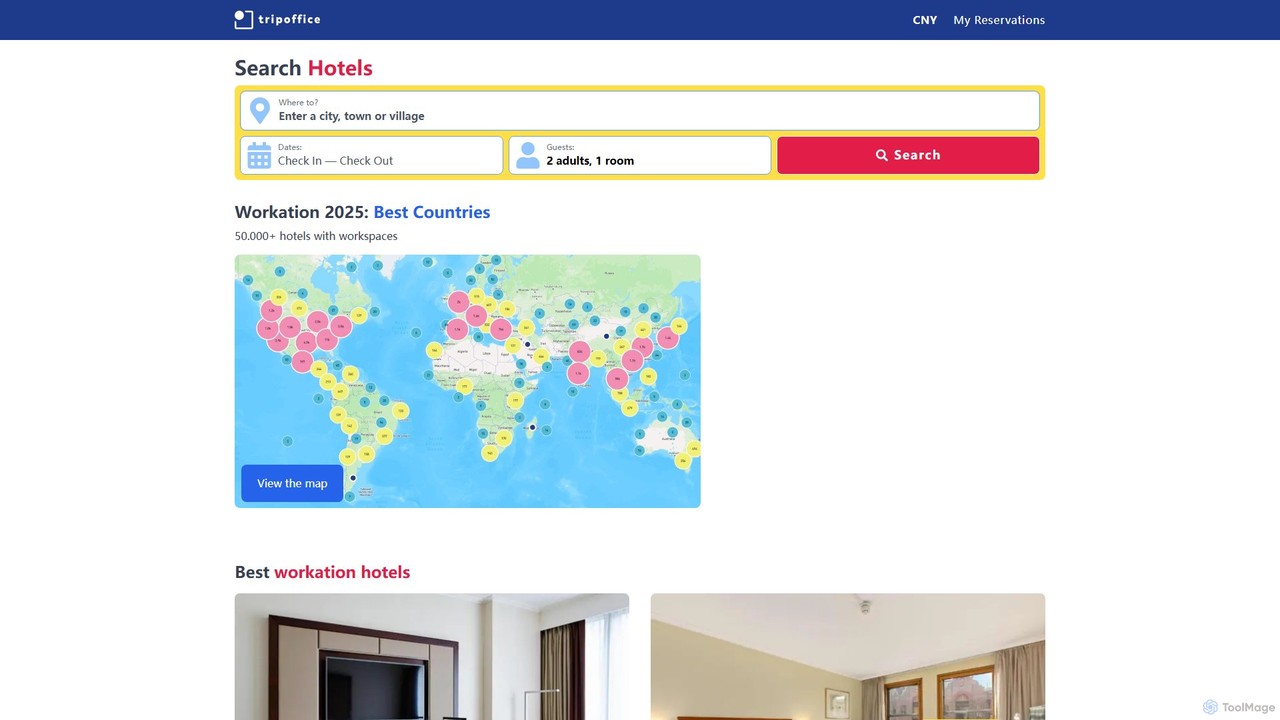Open the right workation hotel photo
1280x720 pixels.
848,656
